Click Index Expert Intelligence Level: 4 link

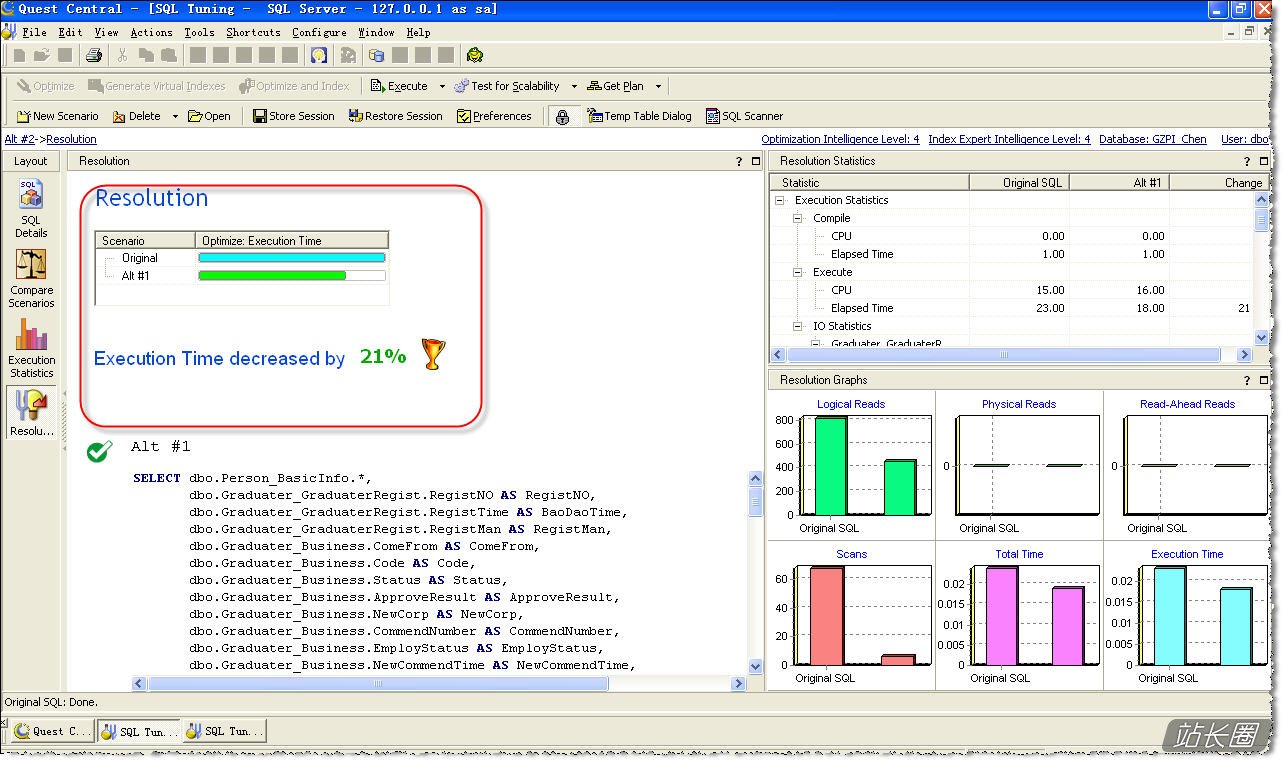1009,139
